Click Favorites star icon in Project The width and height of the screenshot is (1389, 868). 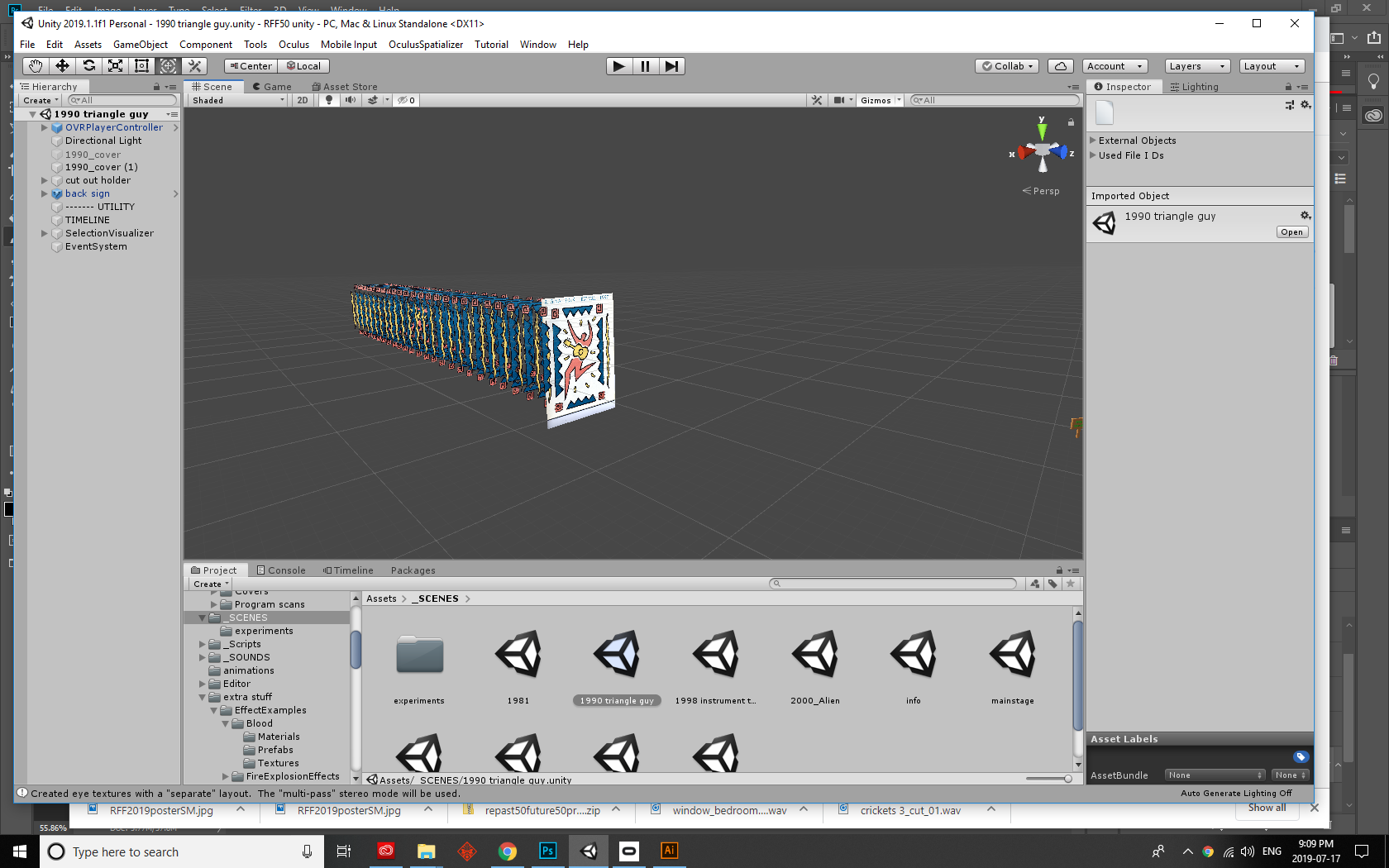coord(1071,584)
